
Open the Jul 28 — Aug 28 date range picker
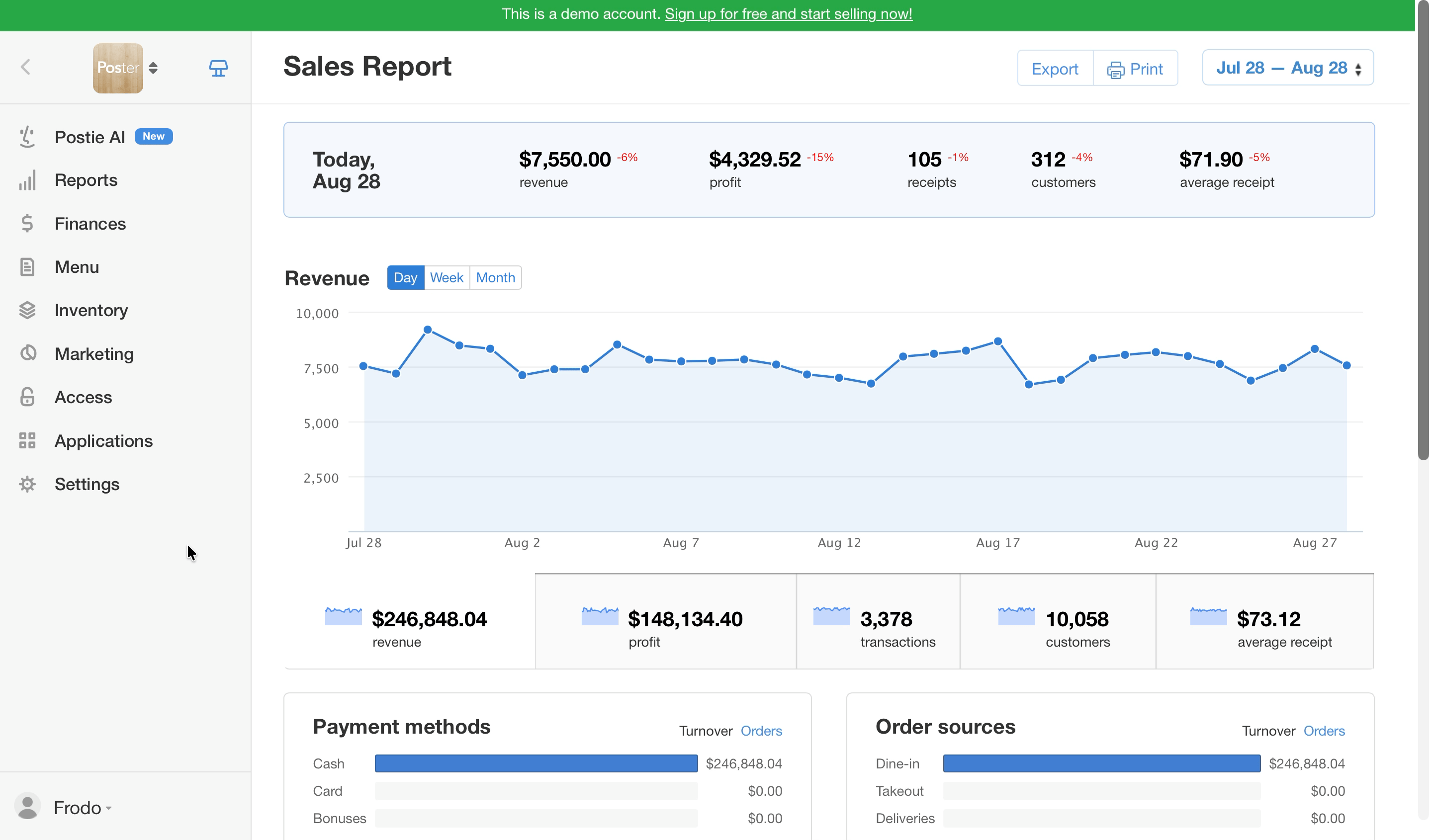1288,68
